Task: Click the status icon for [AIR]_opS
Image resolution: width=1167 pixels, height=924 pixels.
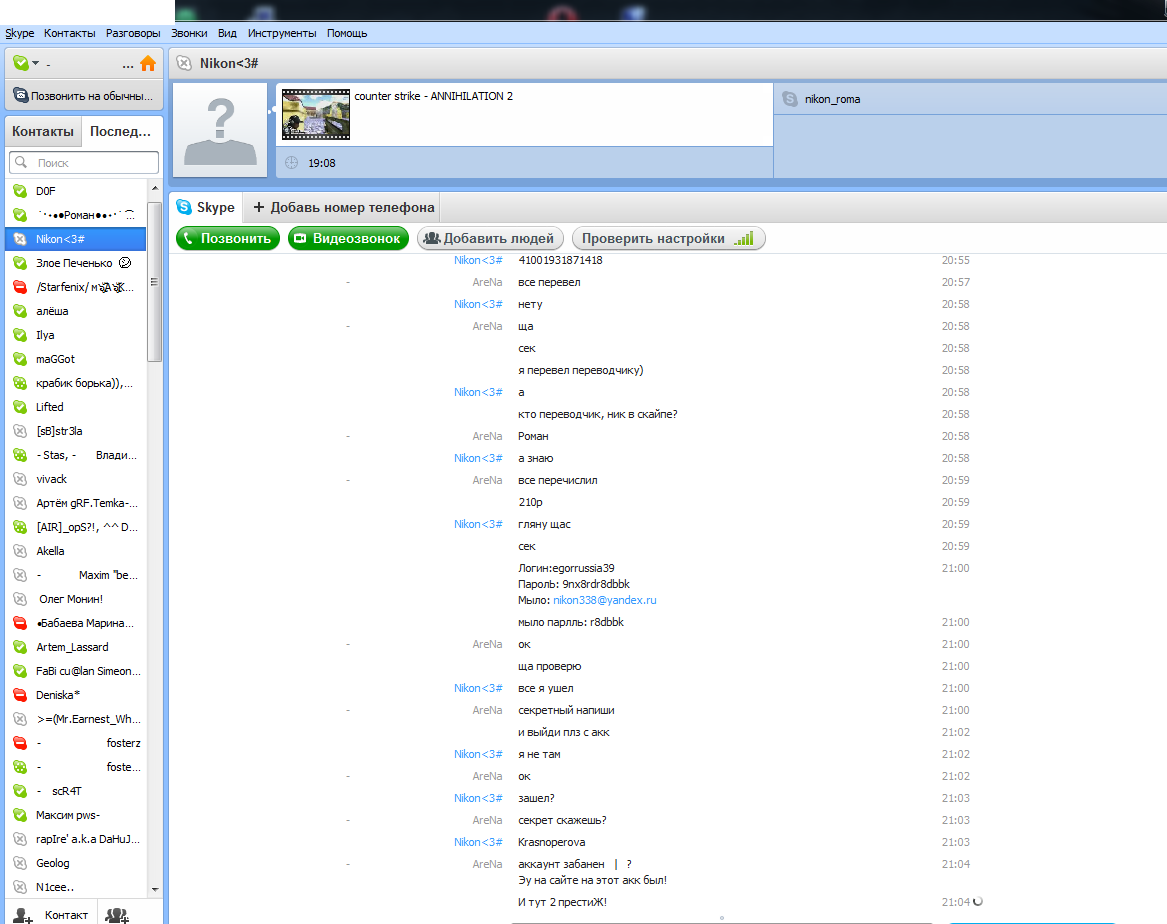Action: (x=20, y=527)
